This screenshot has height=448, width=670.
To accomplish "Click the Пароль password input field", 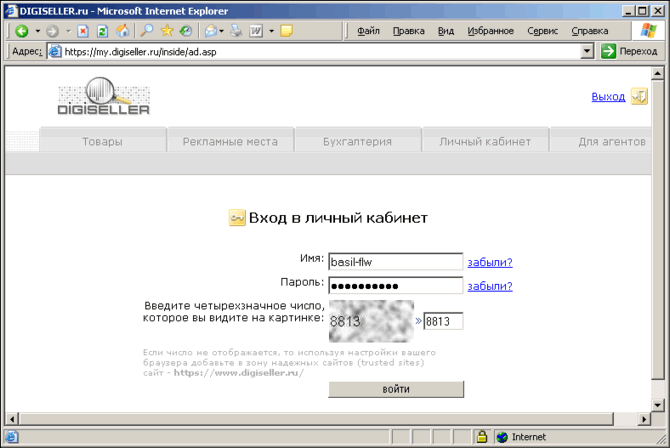I will coord(395,286).
